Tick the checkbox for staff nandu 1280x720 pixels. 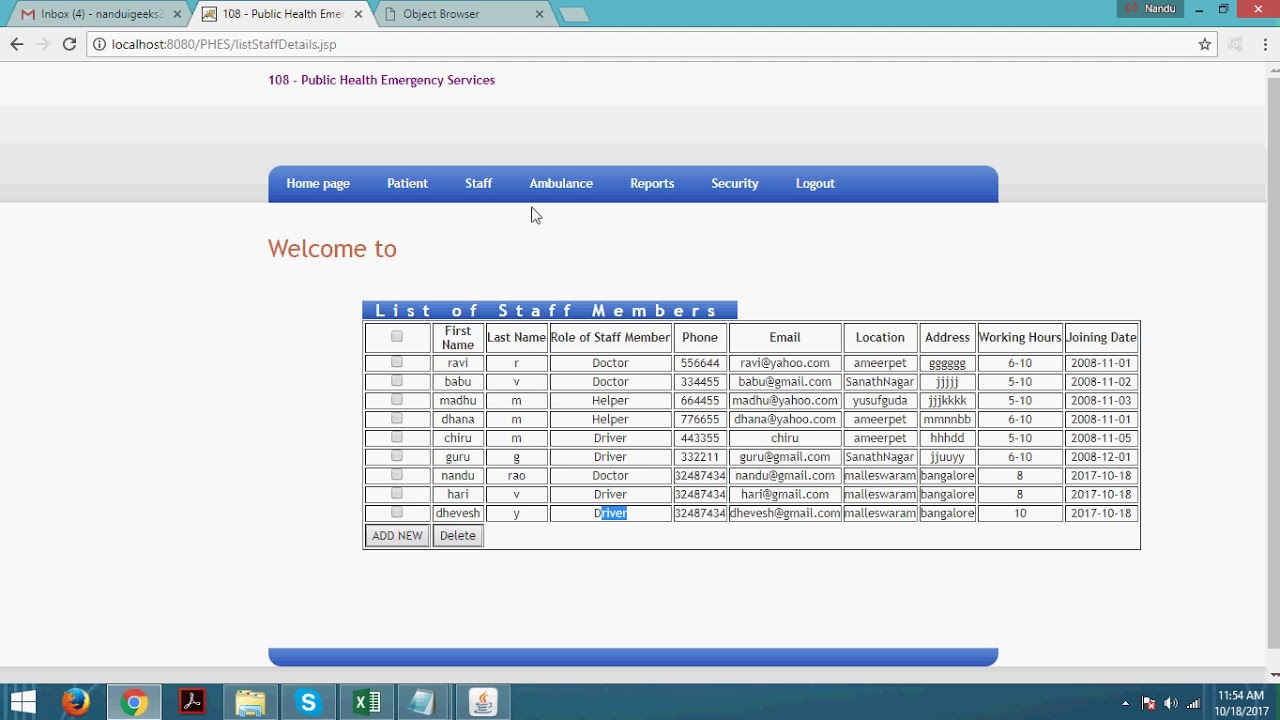point(397,475)
